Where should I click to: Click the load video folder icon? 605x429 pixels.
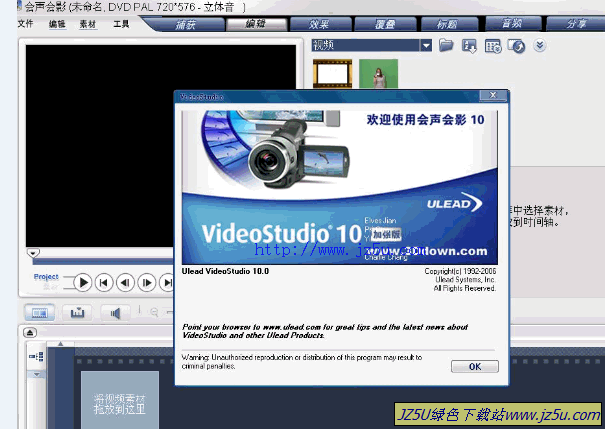point(446,46)
